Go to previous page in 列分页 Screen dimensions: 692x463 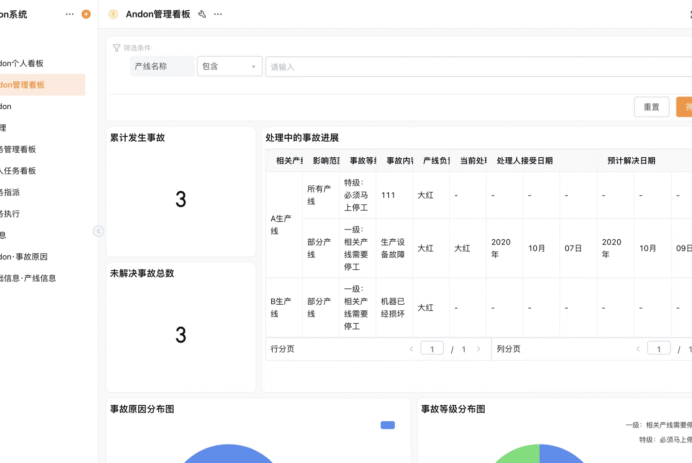pyautogui.click(x=638, y=349)
